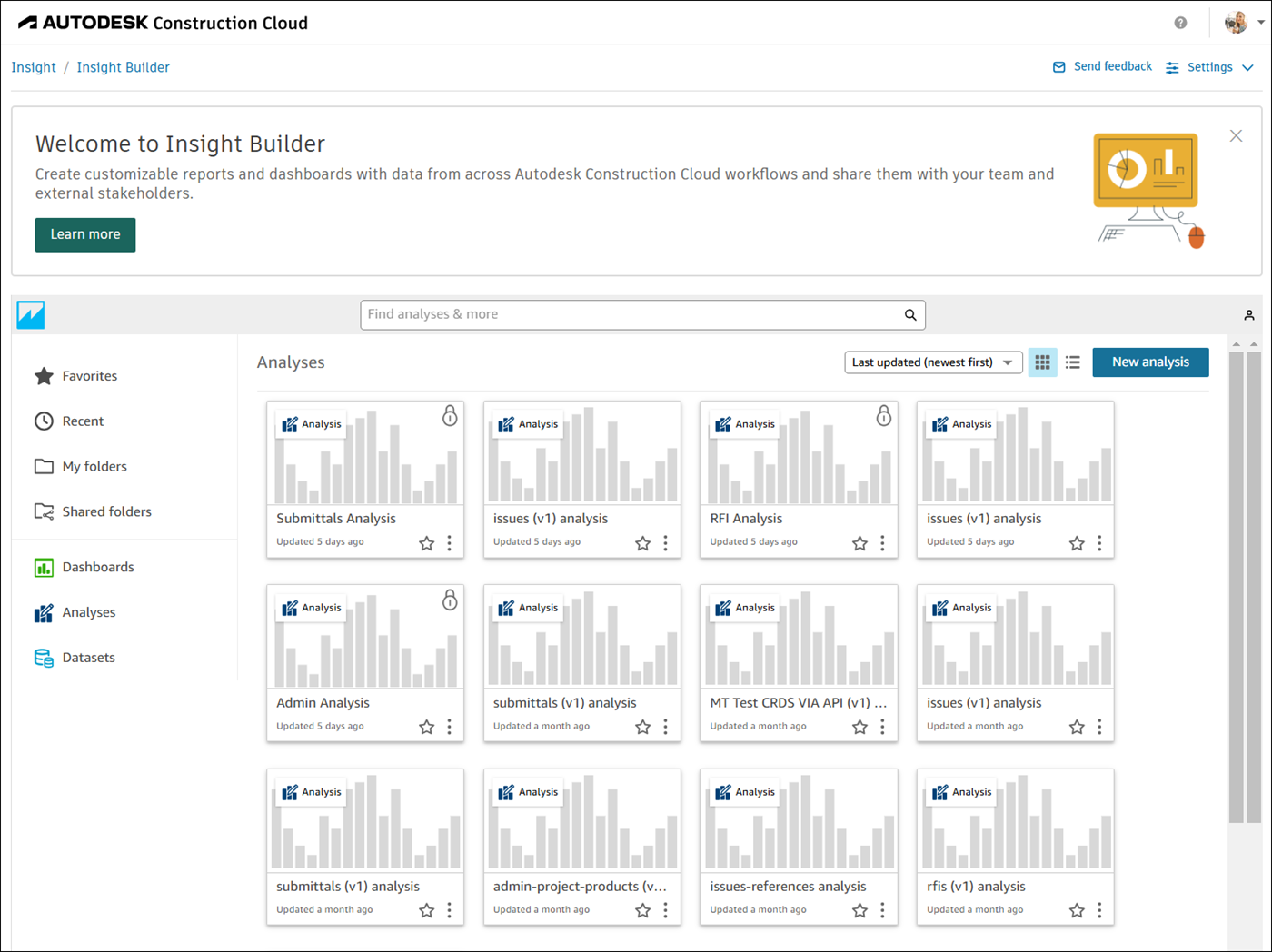
Task: Open the user avatar account menu
Action: pos(1241,23)
